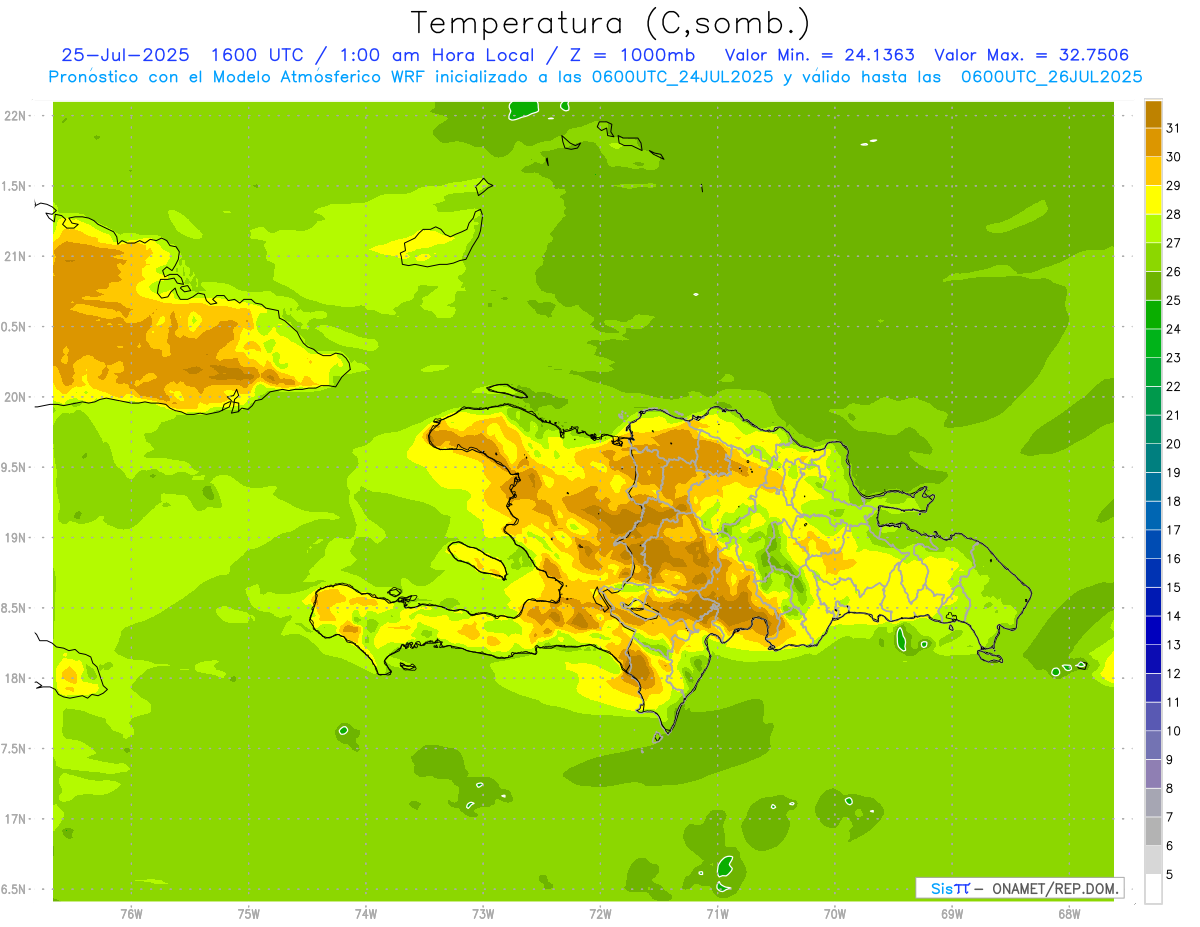
Task: Click the legend value "31"
Action: [1174, 128]
